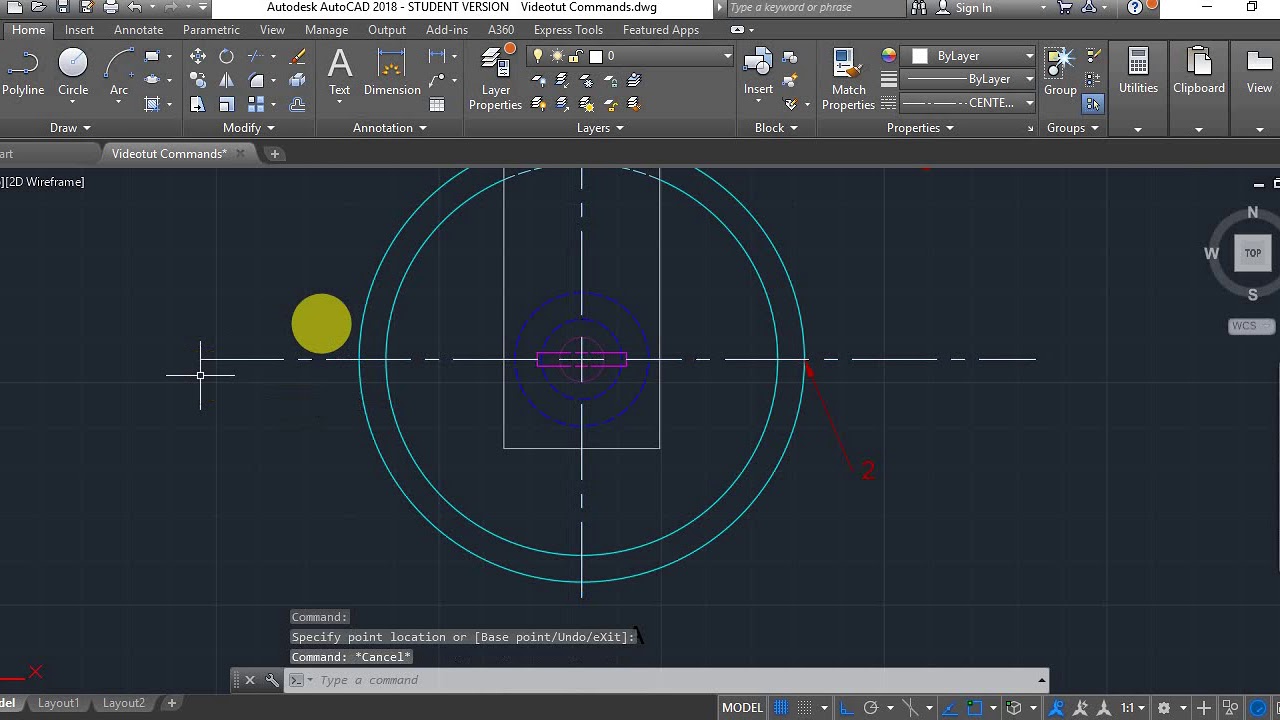
Task: Click the command line customize wrench
Action: click(x=272, y=680)
